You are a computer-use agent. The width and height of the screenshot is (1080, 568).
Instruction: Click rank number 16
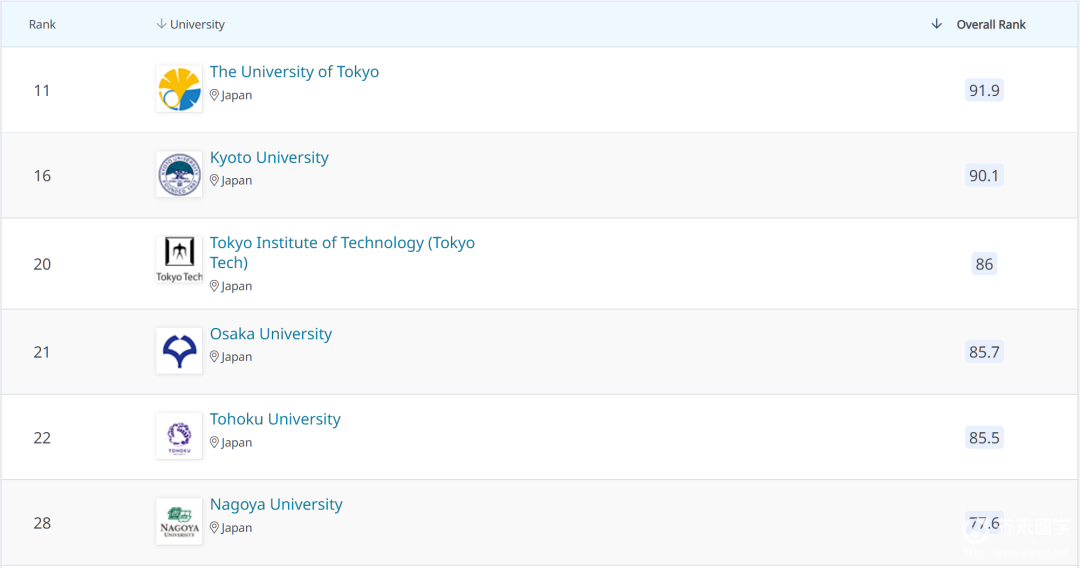(x=42, y=176)
